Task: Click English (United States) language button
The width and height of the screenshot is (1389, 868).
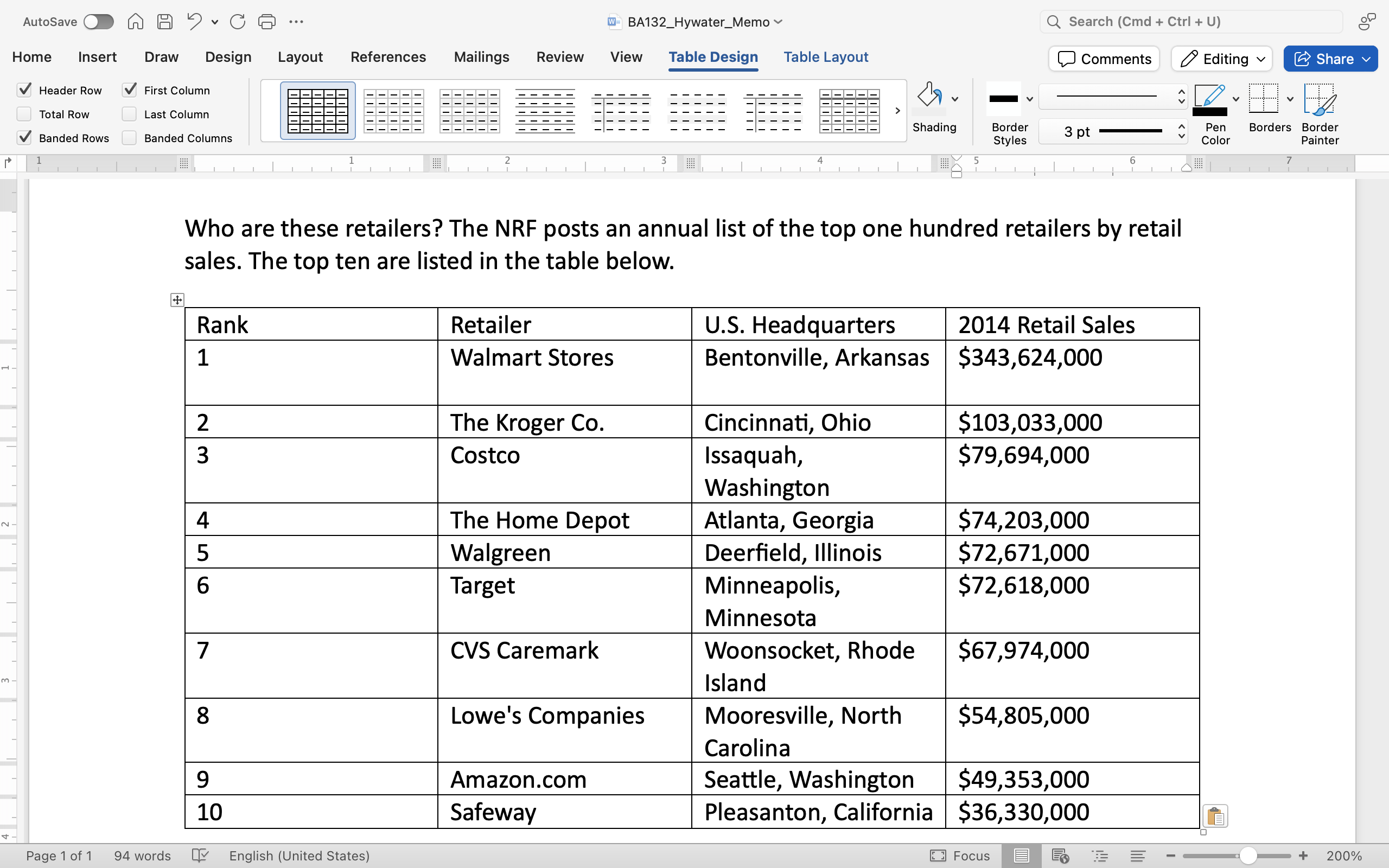Action: click(x=299, y=856)
